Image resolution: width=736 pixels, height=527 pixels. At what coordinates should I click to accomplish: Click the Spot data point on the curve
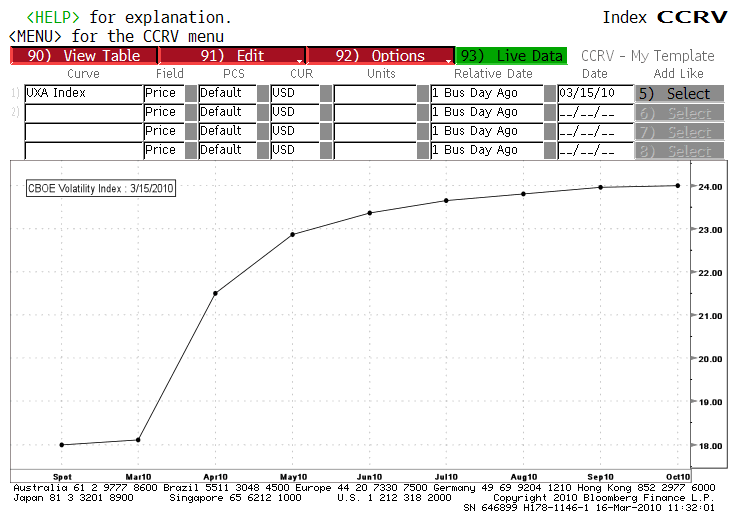[x=62, y=445]
